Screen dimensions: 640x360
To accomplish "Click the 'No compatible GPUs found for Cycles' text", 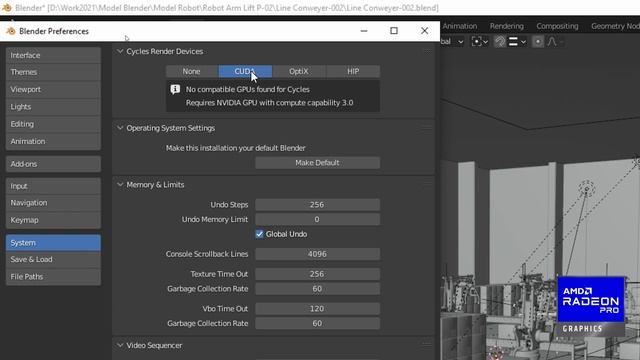I will tap(248, 89).
